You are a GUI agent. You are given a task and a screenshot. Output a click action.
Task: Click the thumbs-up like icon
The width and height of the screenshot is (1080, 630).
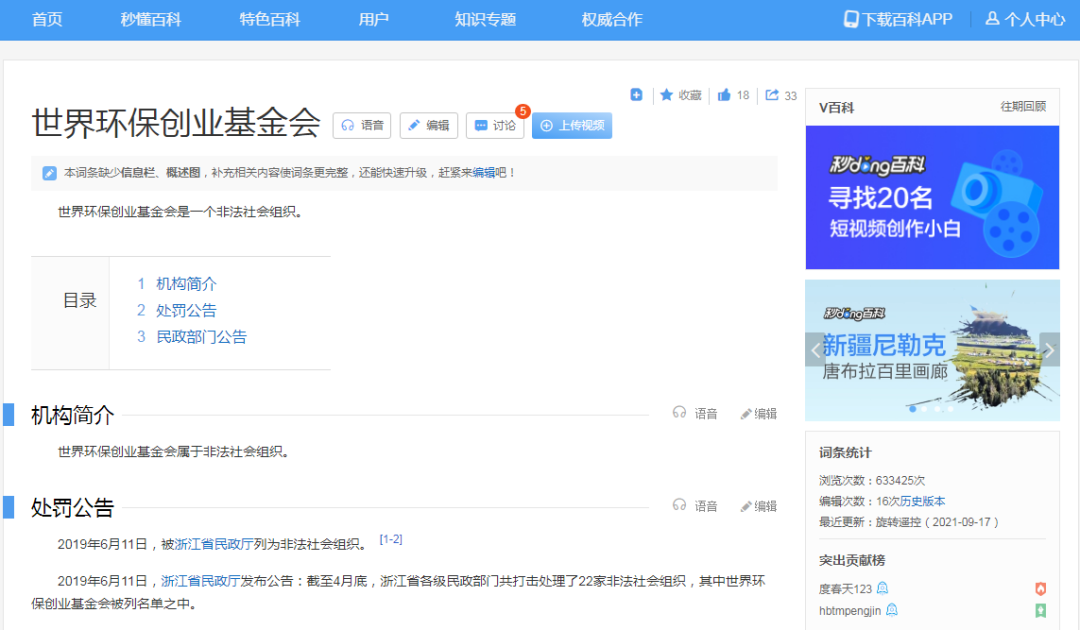[724, 95]
